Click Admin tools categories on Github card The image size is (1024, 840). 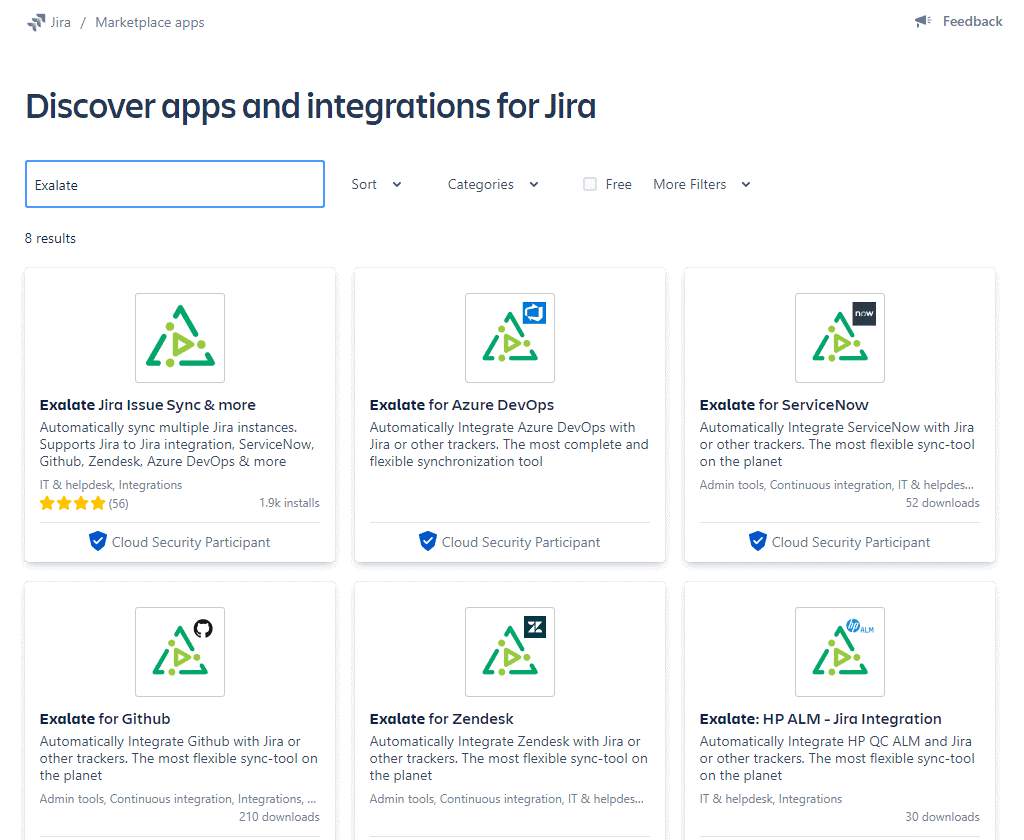pos(178,799)
